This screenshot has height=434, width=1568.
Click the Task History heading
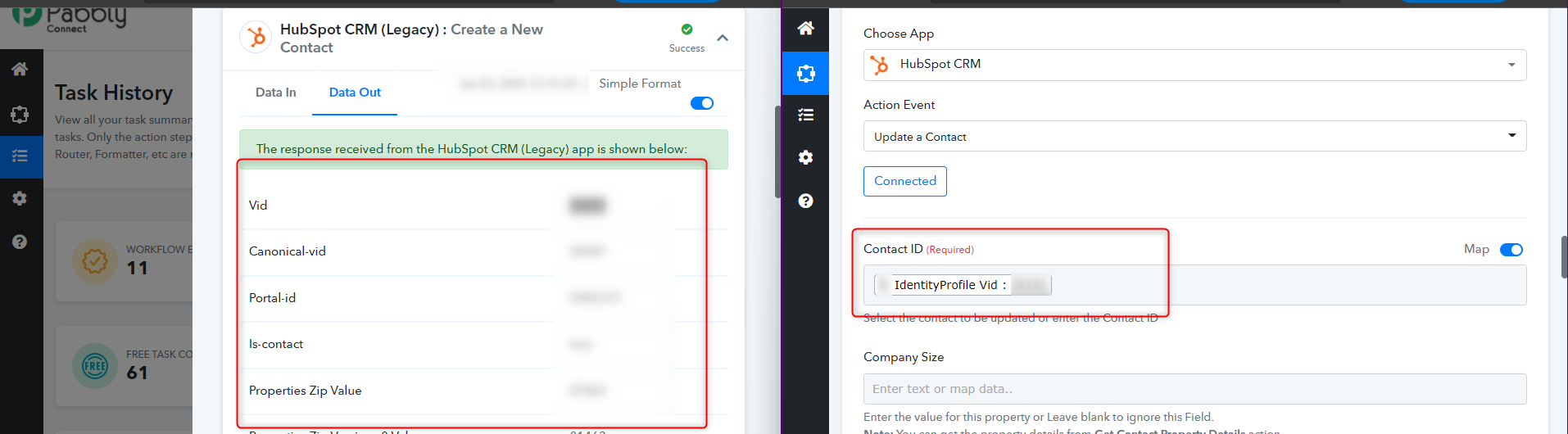(x=114, y=93)
